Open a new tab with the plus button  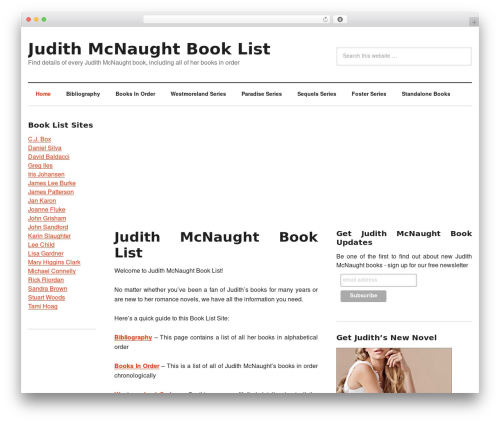[474, 22]
